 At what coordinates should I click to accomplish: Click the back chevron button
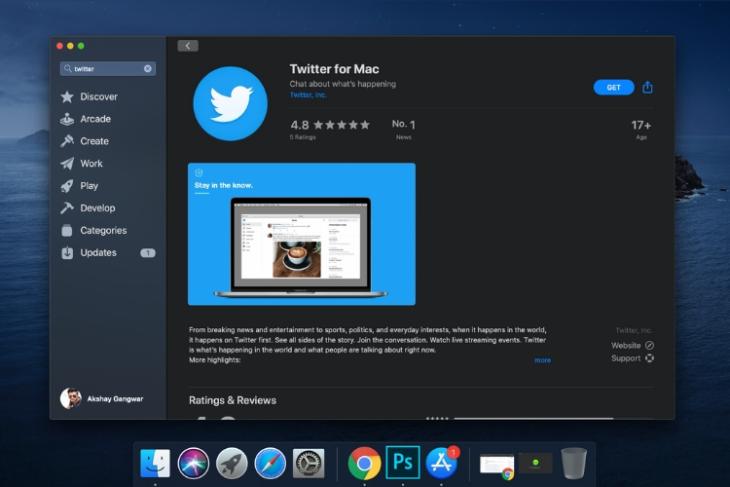coord(188,46)
